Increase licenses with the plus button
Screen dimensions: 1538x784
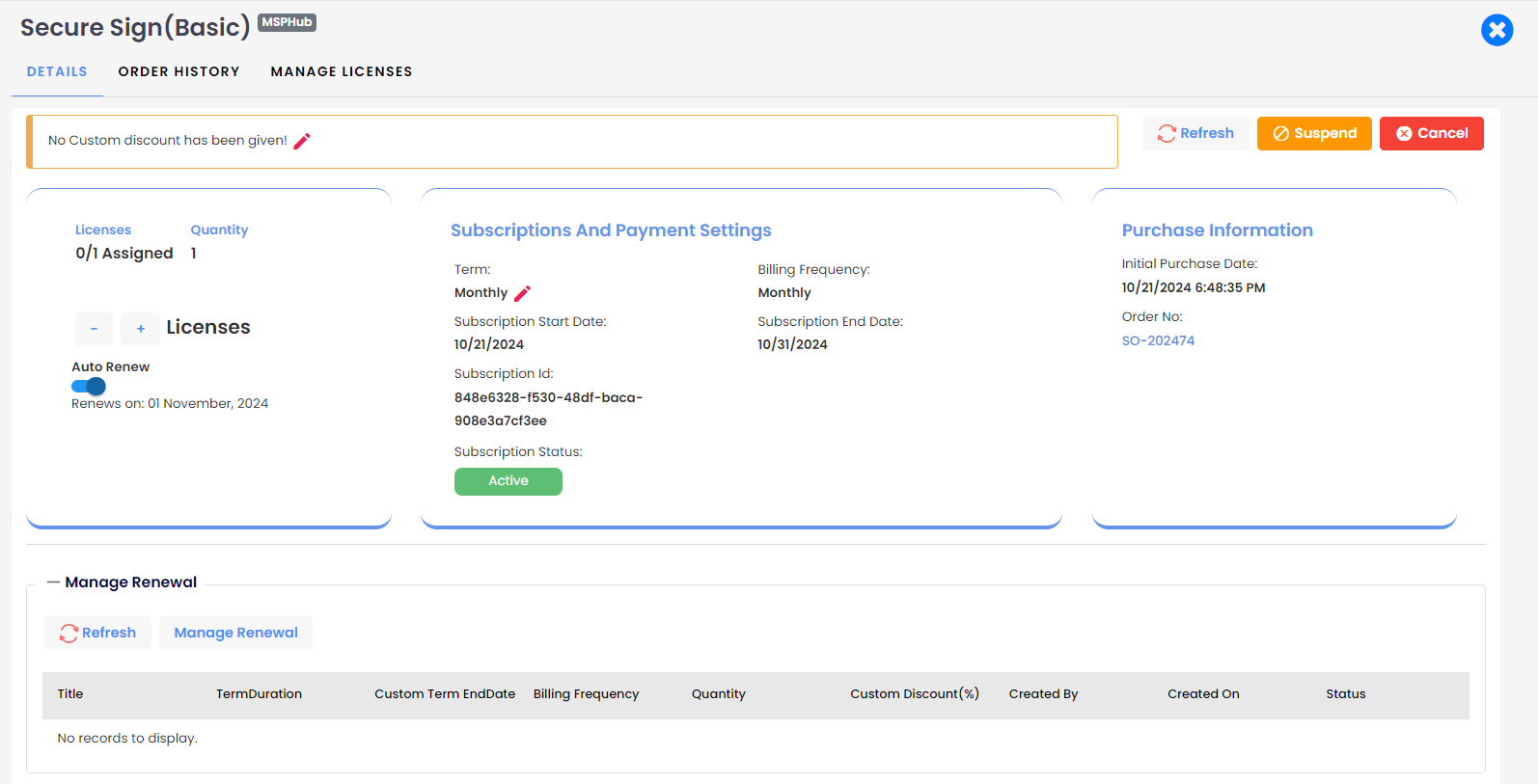tap(140, 329)
